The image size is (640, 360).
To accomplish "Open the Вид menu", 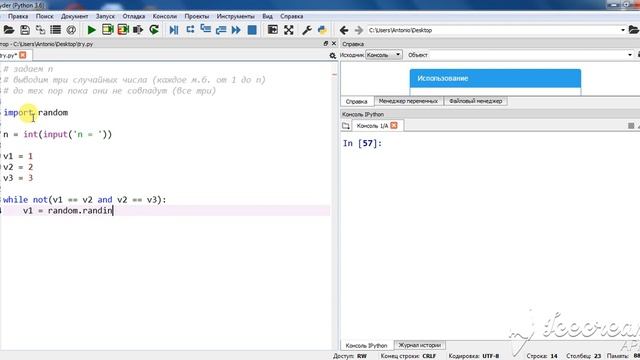I will coord(267,16).
